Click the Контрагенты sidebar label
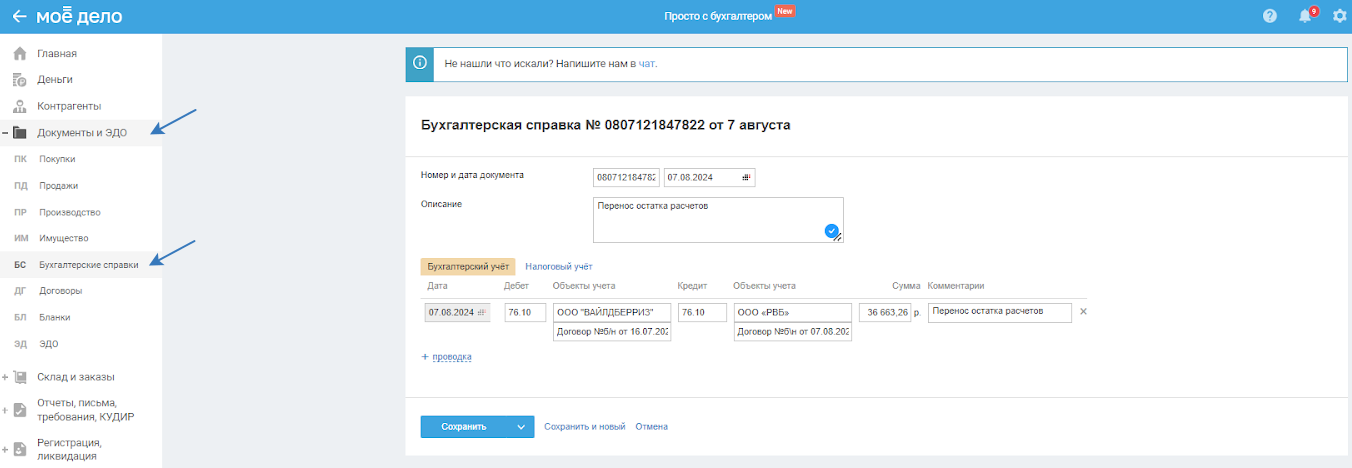 click(69, 106)
